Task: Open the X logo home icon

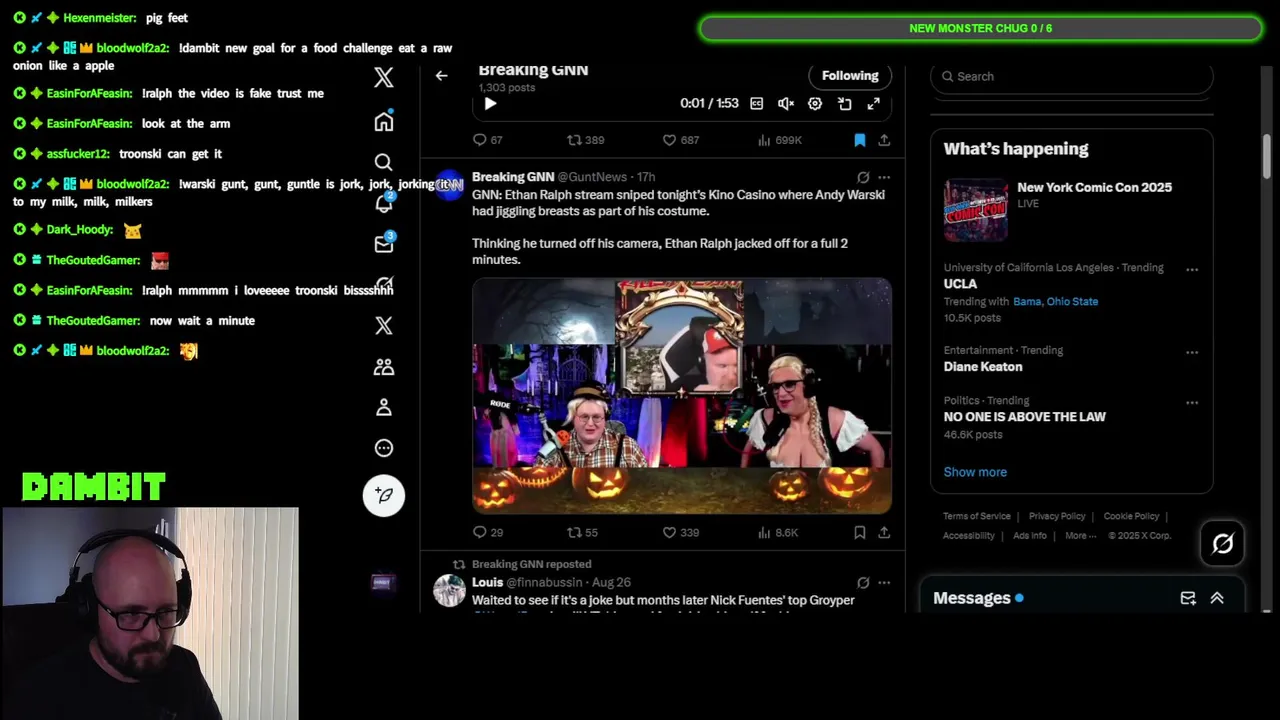Action: (x=384, y=78)
